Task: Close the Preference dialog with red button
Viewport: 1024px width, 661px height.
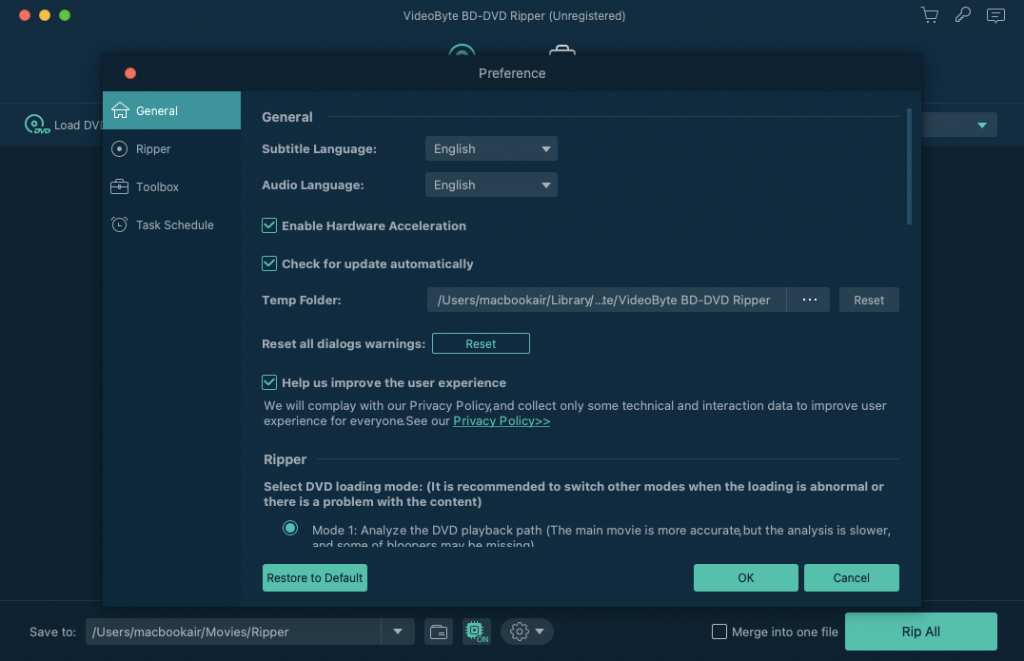Action: pos(131,73)
